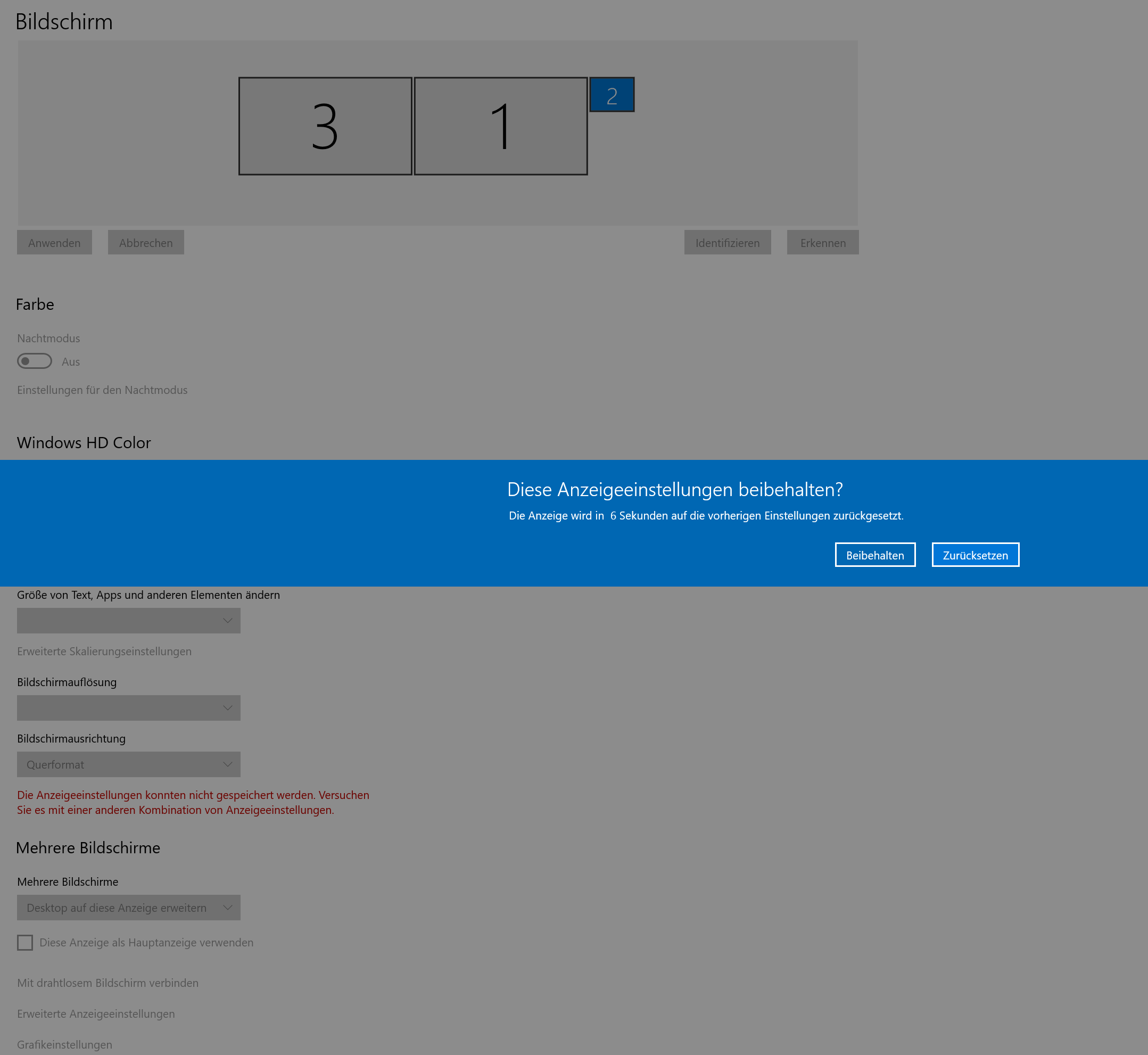Open Erweiterte Skalierungseinstellungen link
1148x1055 pixels.
point(104,652)
